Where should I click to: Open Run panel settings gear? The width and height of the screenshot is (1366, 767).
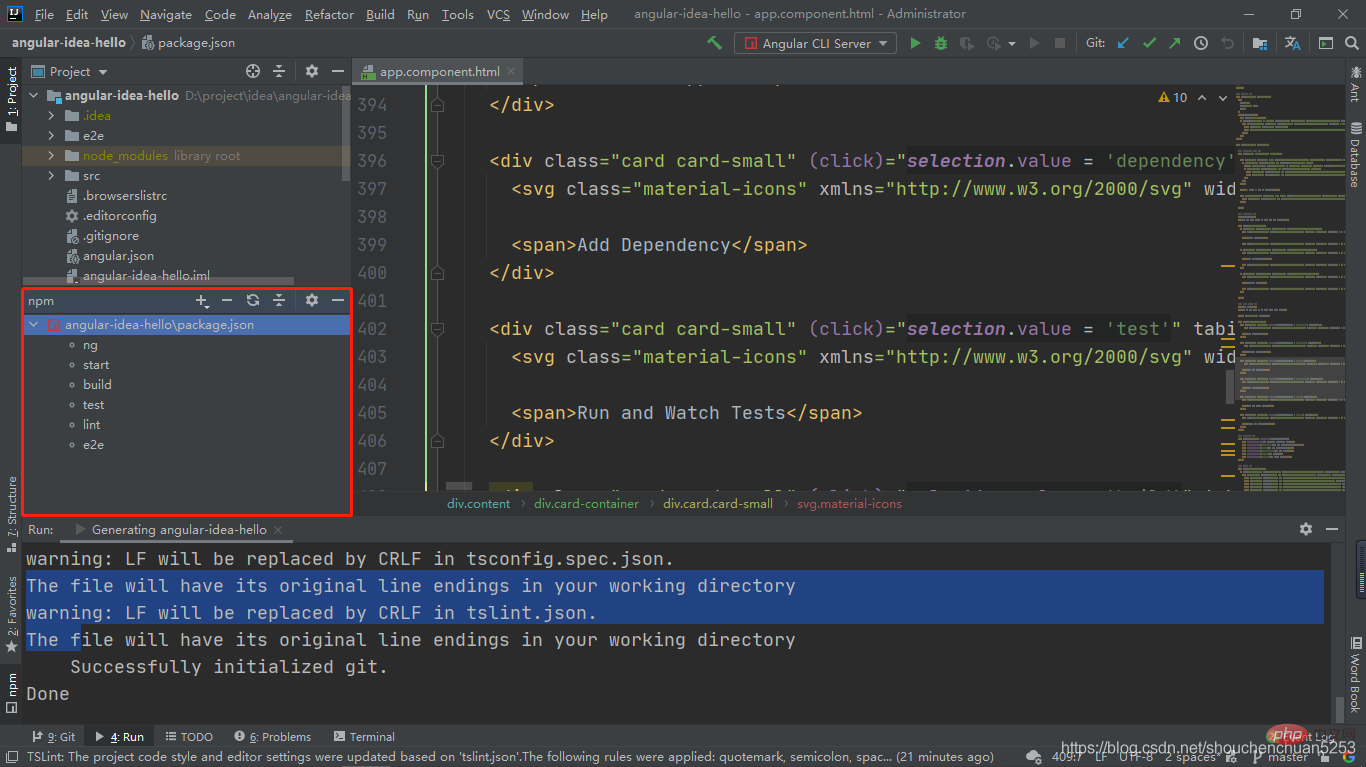click(x=1306, y=529)
